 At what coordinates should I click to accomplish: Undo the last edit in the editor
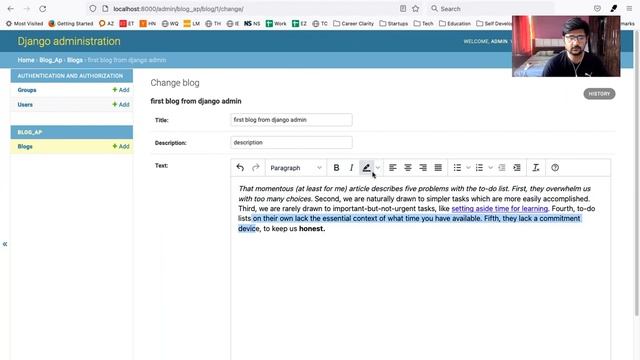240,168
